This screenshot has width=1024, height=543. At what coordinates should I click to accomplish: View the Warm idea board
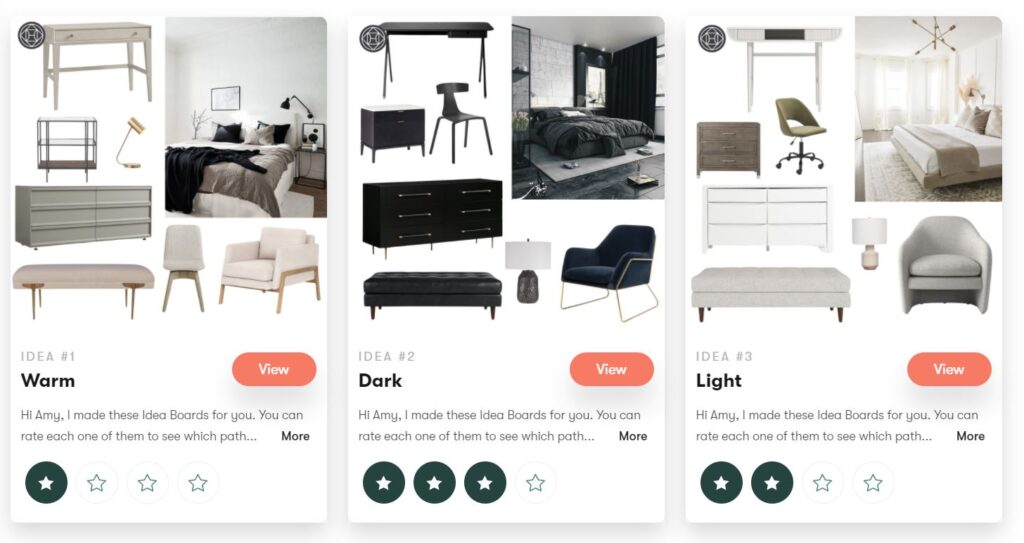point(274,369)
